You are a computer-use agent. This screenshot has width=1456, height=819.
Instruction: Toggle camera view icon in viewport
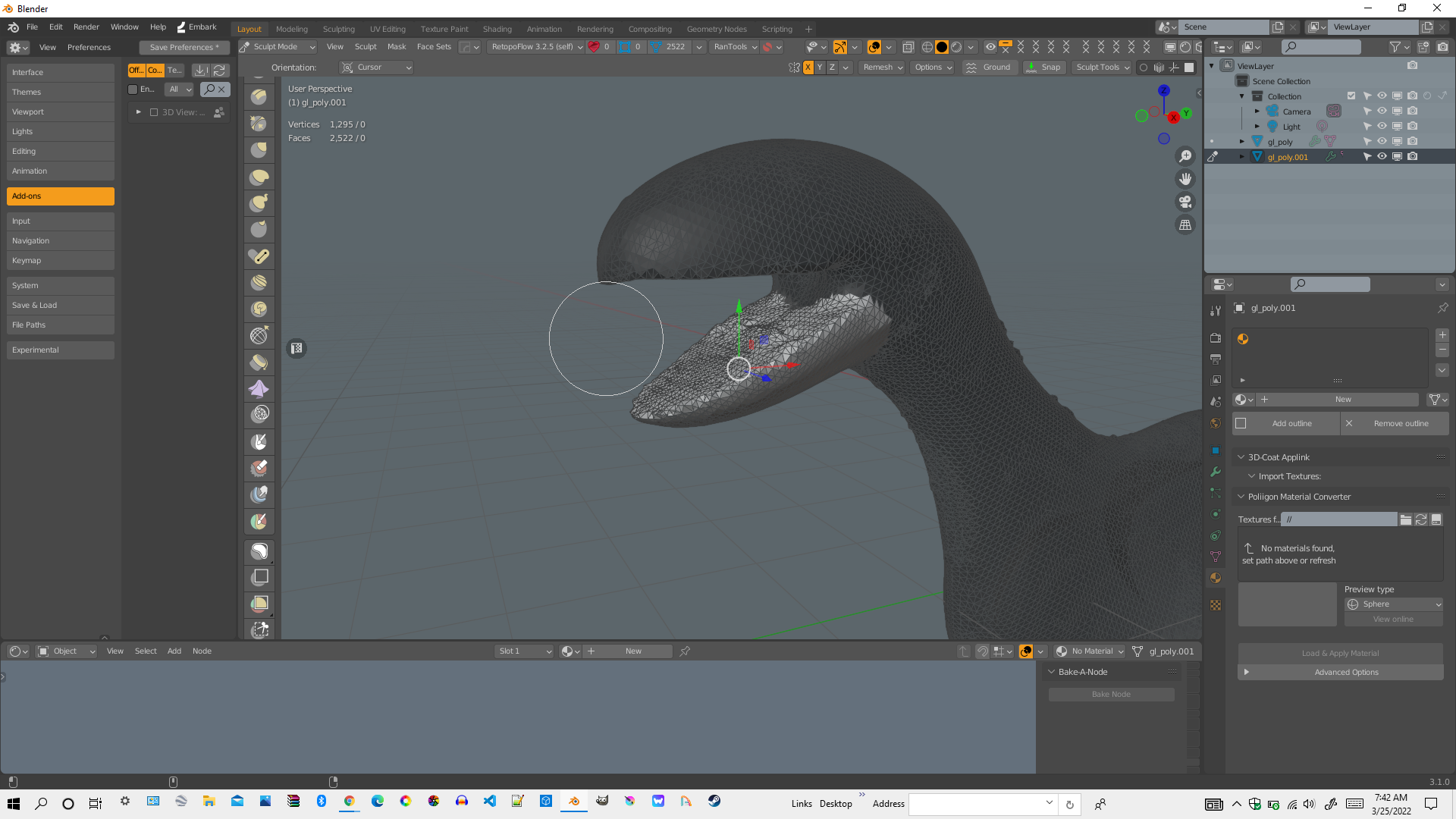coord(1185,202)
